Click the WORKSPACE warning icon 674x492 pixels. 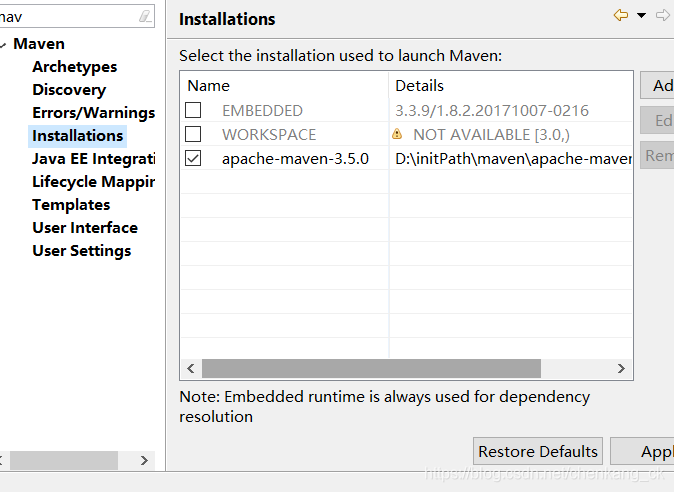click(x=397, y=134)
